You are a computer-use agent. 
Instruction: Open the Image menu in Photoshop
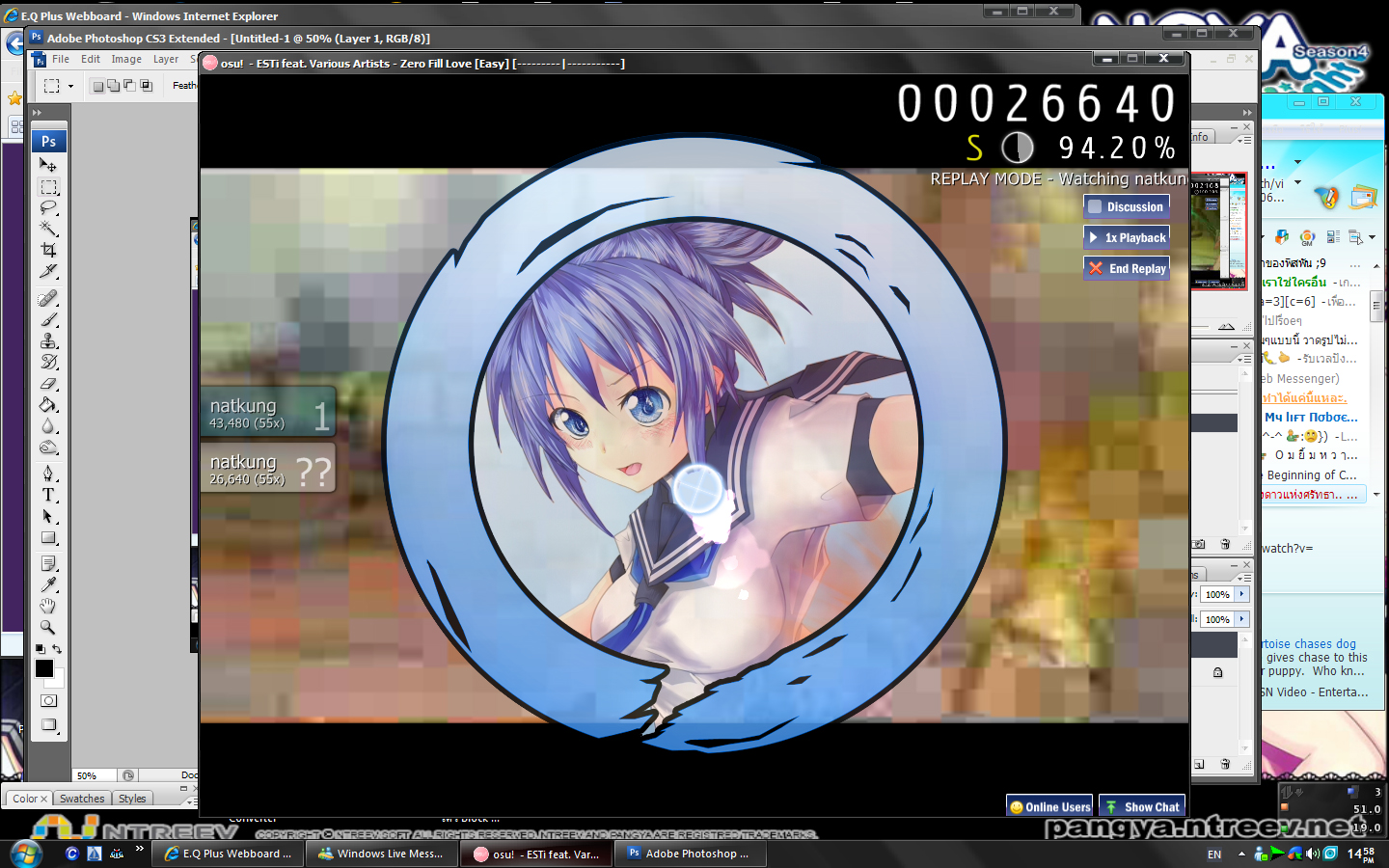[x=126, y=60]
